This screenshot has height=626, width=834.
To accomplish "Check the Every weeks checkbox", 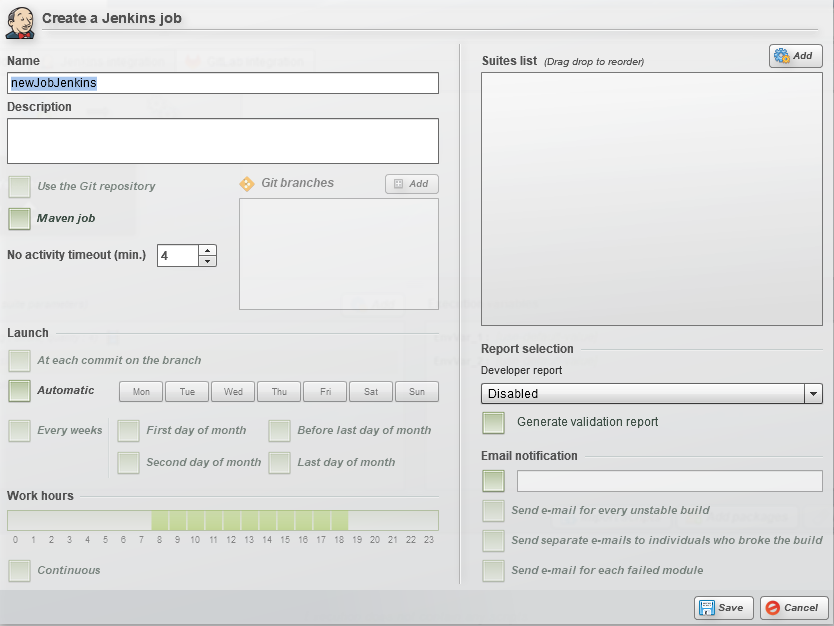I will point(20,431).
